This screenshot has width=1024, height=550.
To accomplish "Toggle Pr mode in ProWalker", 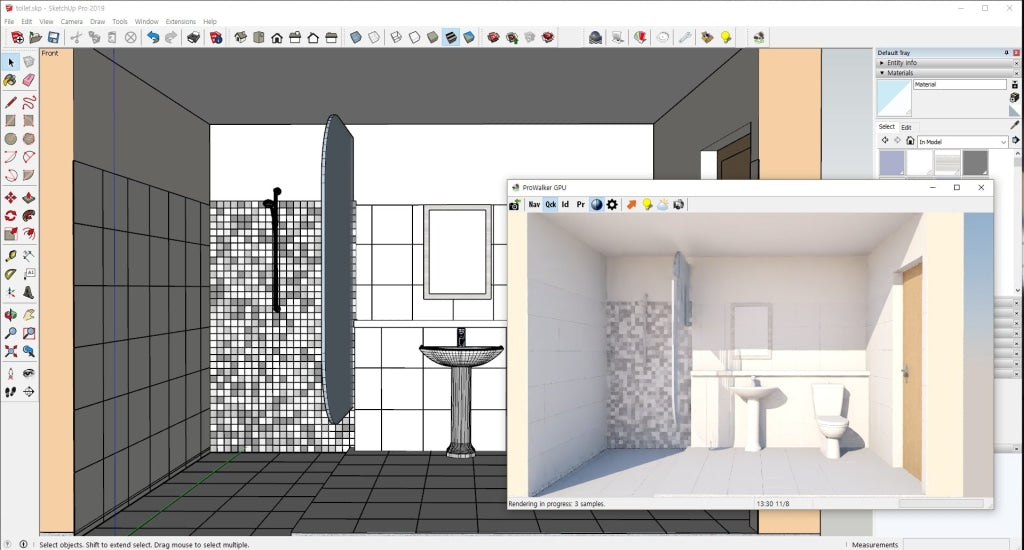I will [x=580, y=205].
